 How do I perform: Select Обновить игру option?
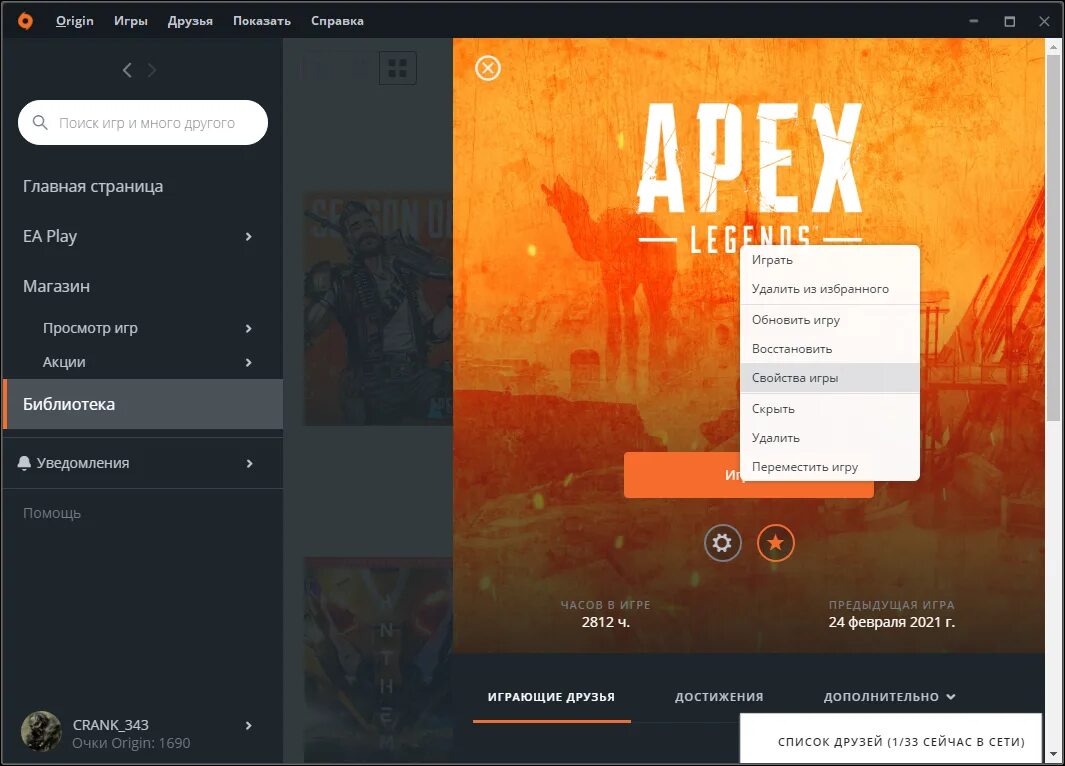pyautogui.click(x=830, y=320)
